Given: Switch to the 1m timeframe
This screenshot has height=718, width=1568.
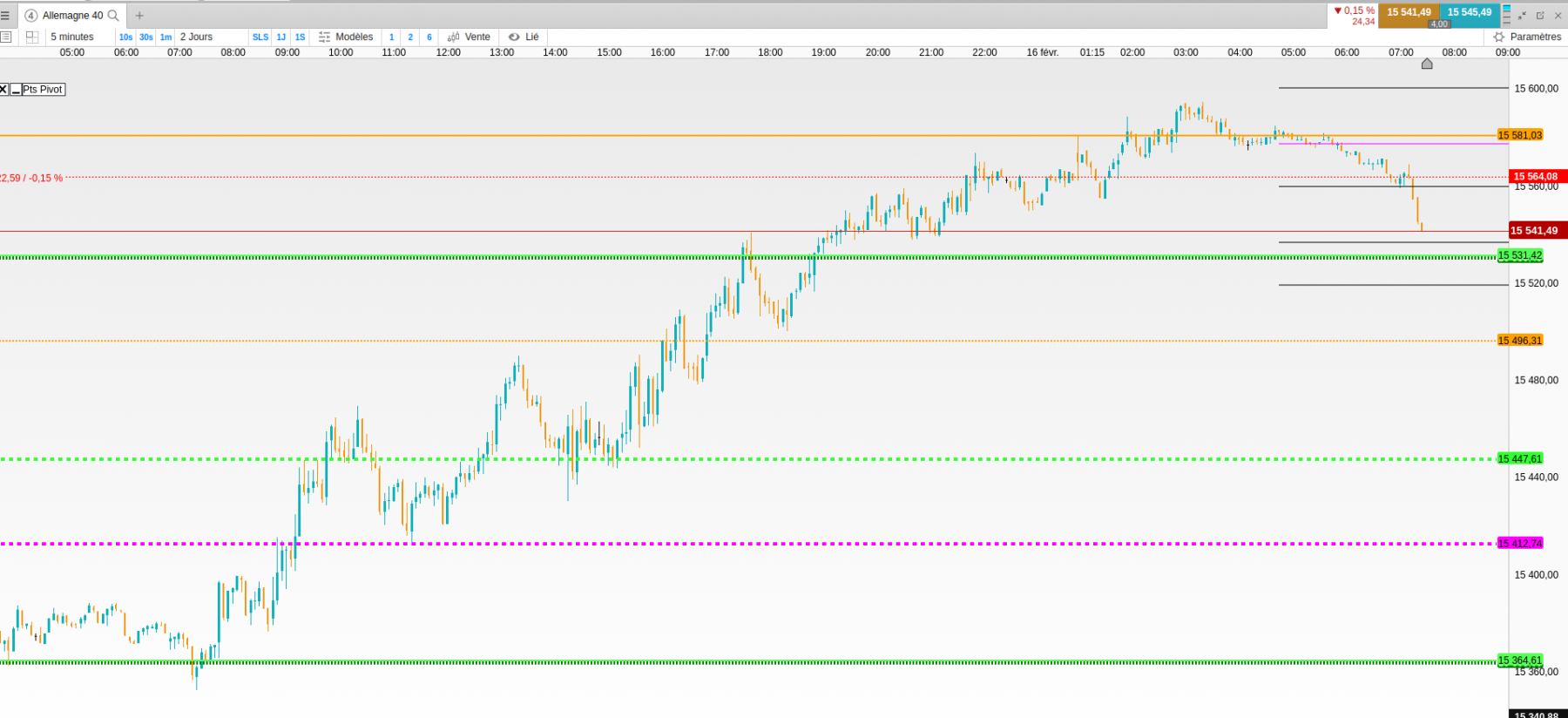Looking at the screenshot, I should [166, 37].
